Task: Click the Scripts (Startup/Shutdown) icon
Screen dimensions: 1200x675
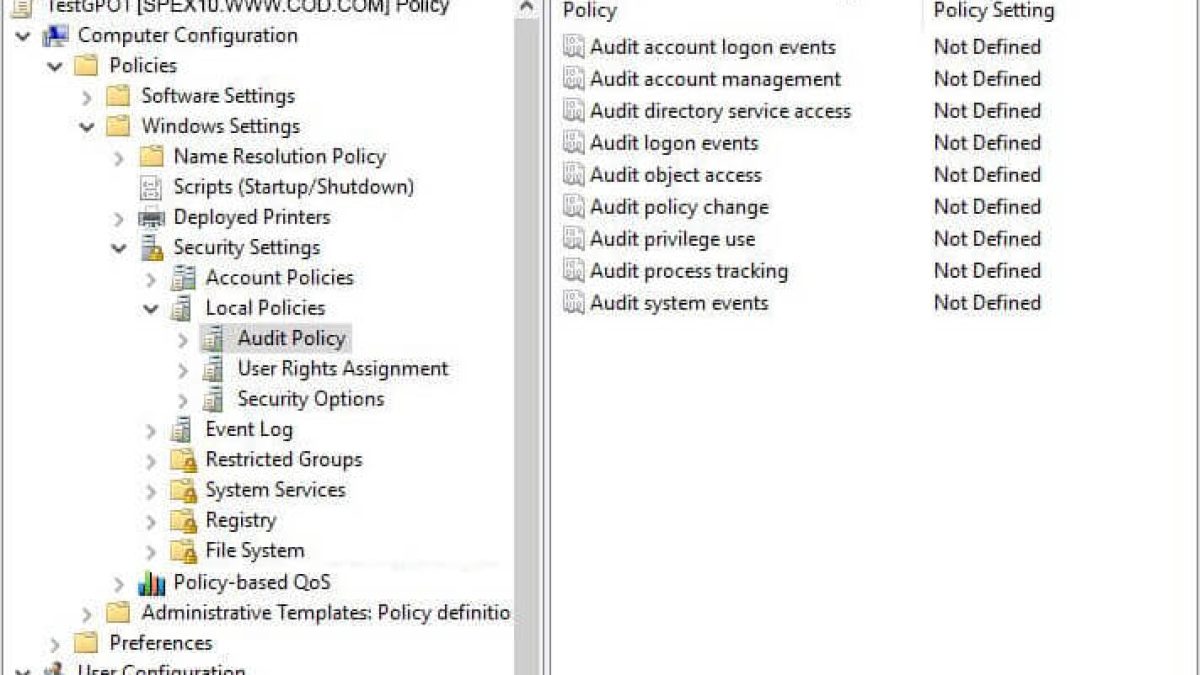Action: point(151,187)
